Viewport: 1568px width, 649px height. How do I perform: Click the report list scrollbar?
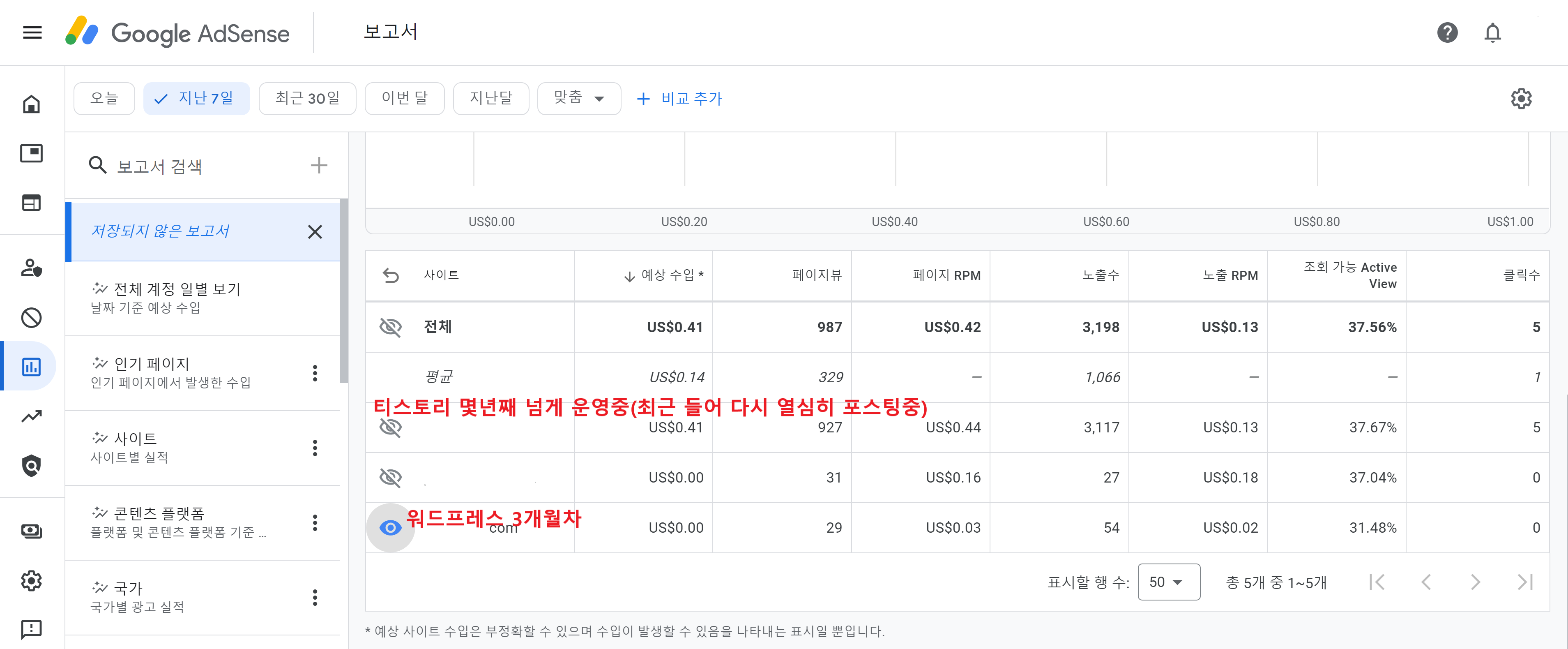(344, 291)
